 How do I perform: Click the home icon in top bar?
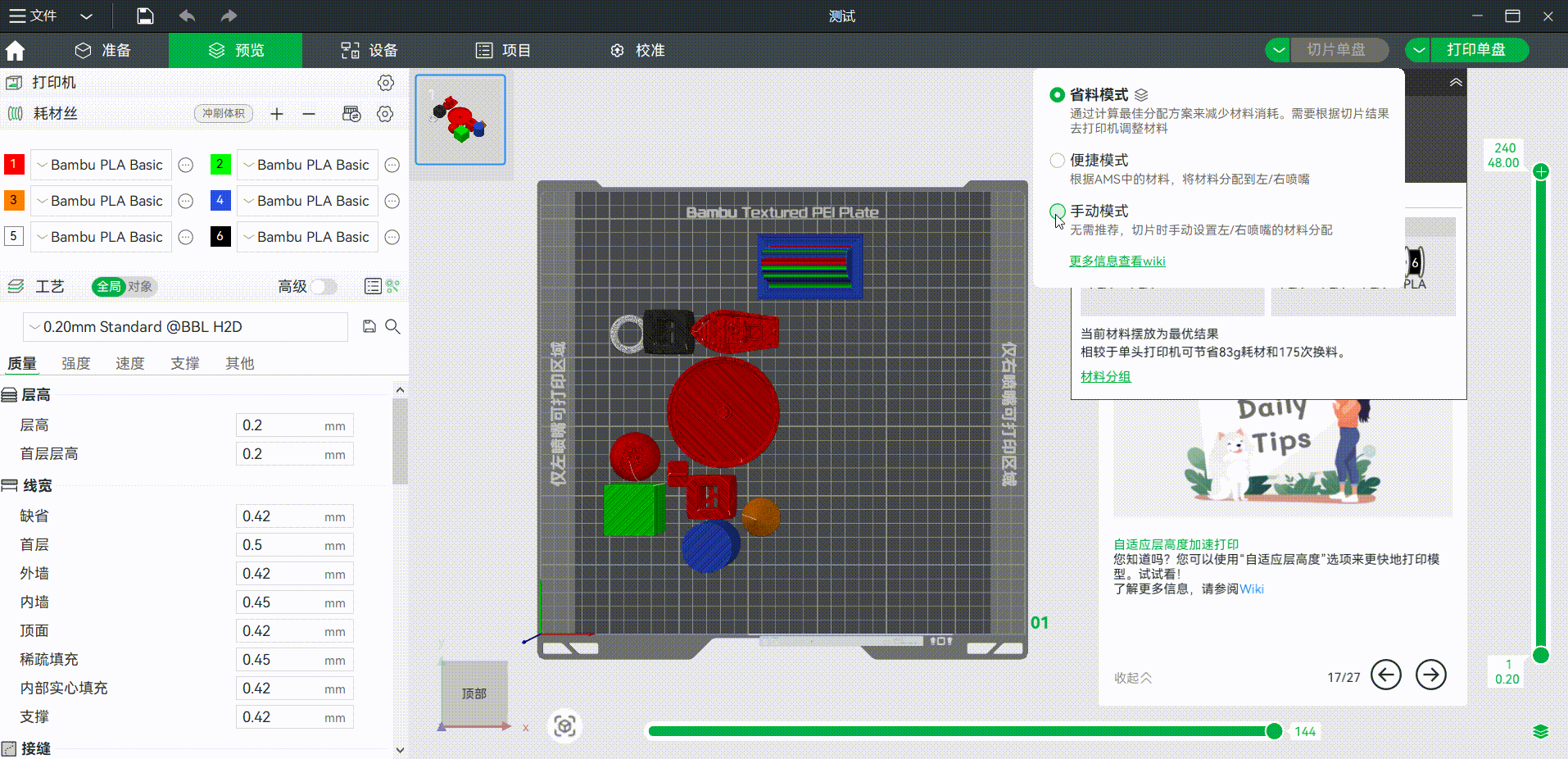[x=15, y=51]
